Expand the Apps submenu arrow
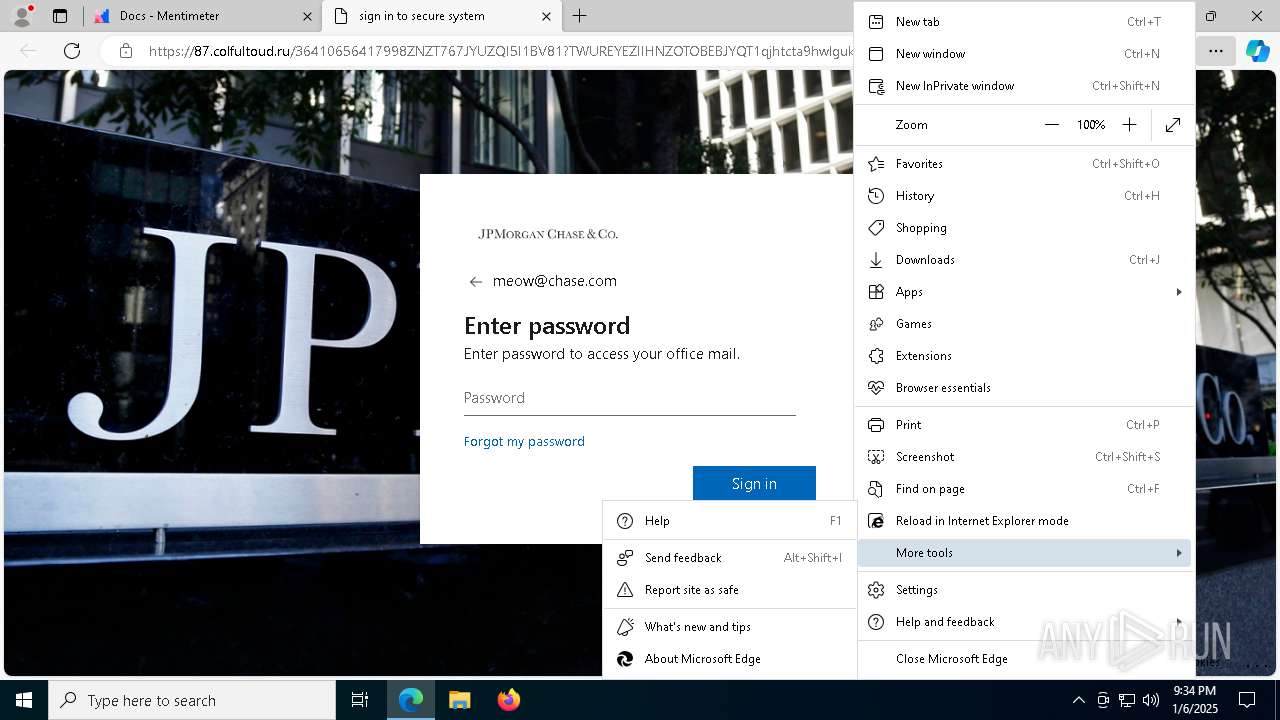 tap(1179, 292)
